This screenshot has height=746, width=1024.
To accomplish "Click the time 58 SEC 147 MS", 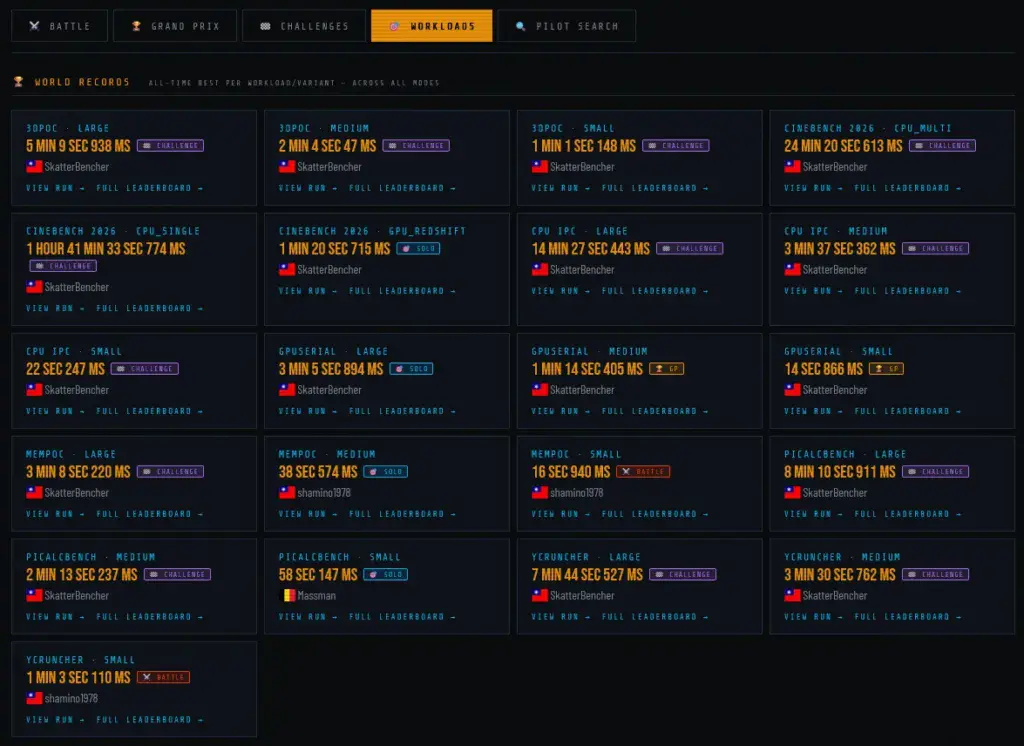I will [x=318, y=574].
